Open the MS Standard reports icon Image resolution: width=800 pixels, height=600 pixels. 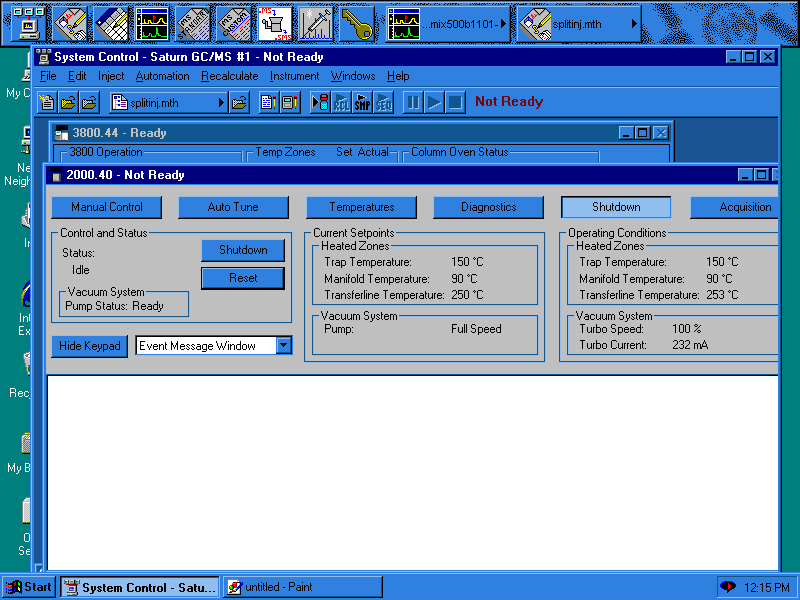(x=193, y=23)
